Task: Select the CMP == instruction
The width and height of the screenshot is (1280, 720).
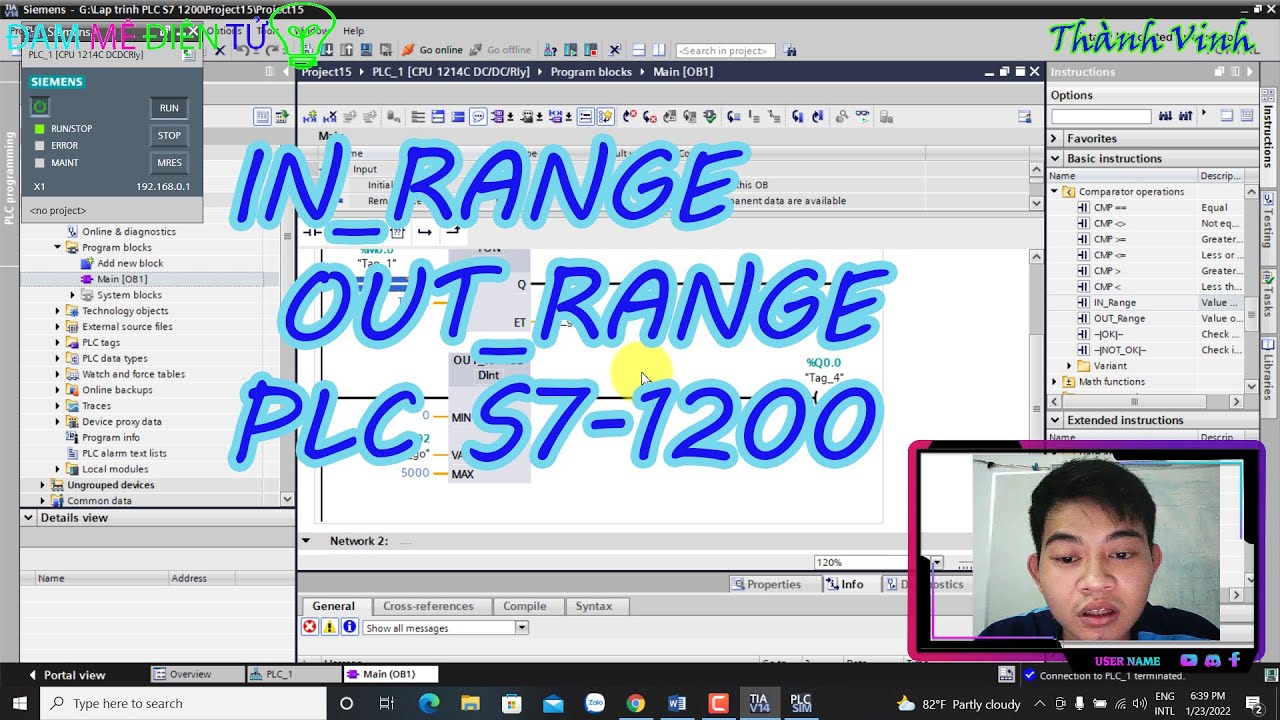Action: [1109, 207]
